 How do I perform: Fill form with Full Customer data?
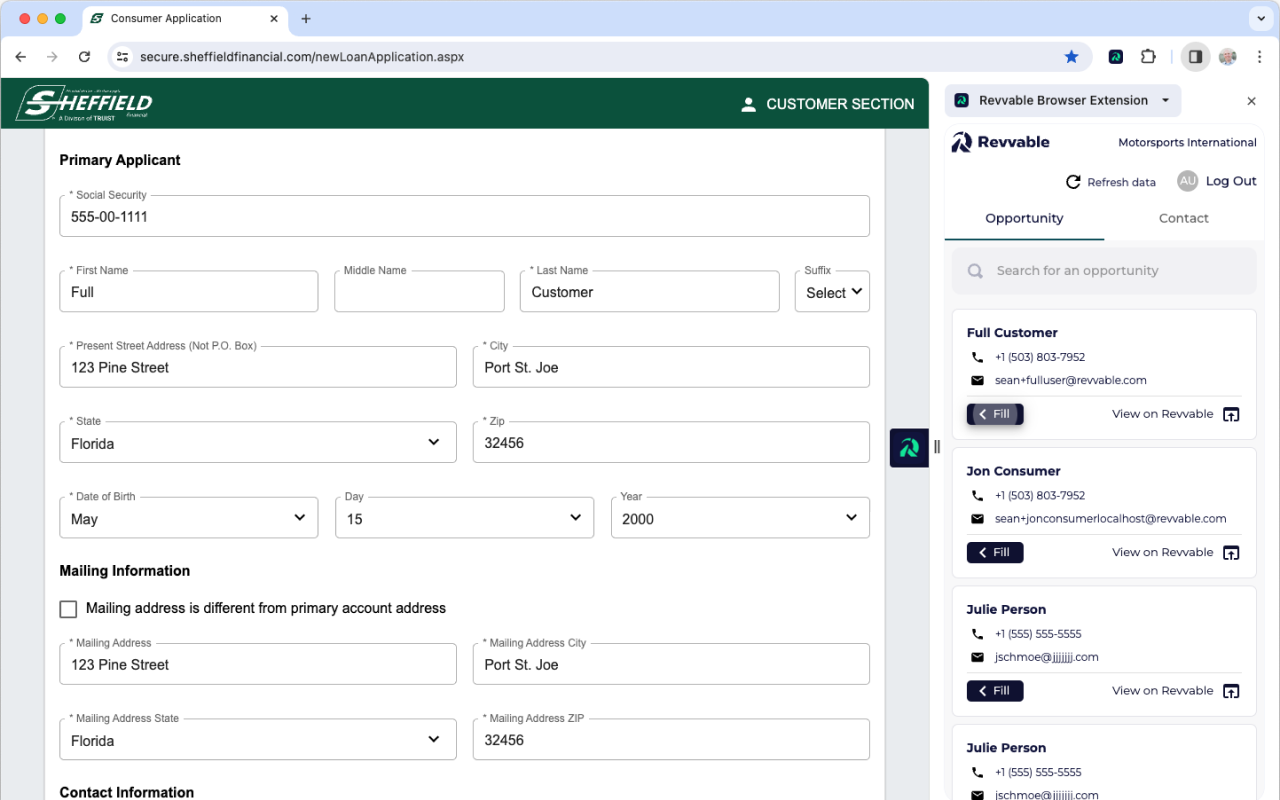pos(995,414)
